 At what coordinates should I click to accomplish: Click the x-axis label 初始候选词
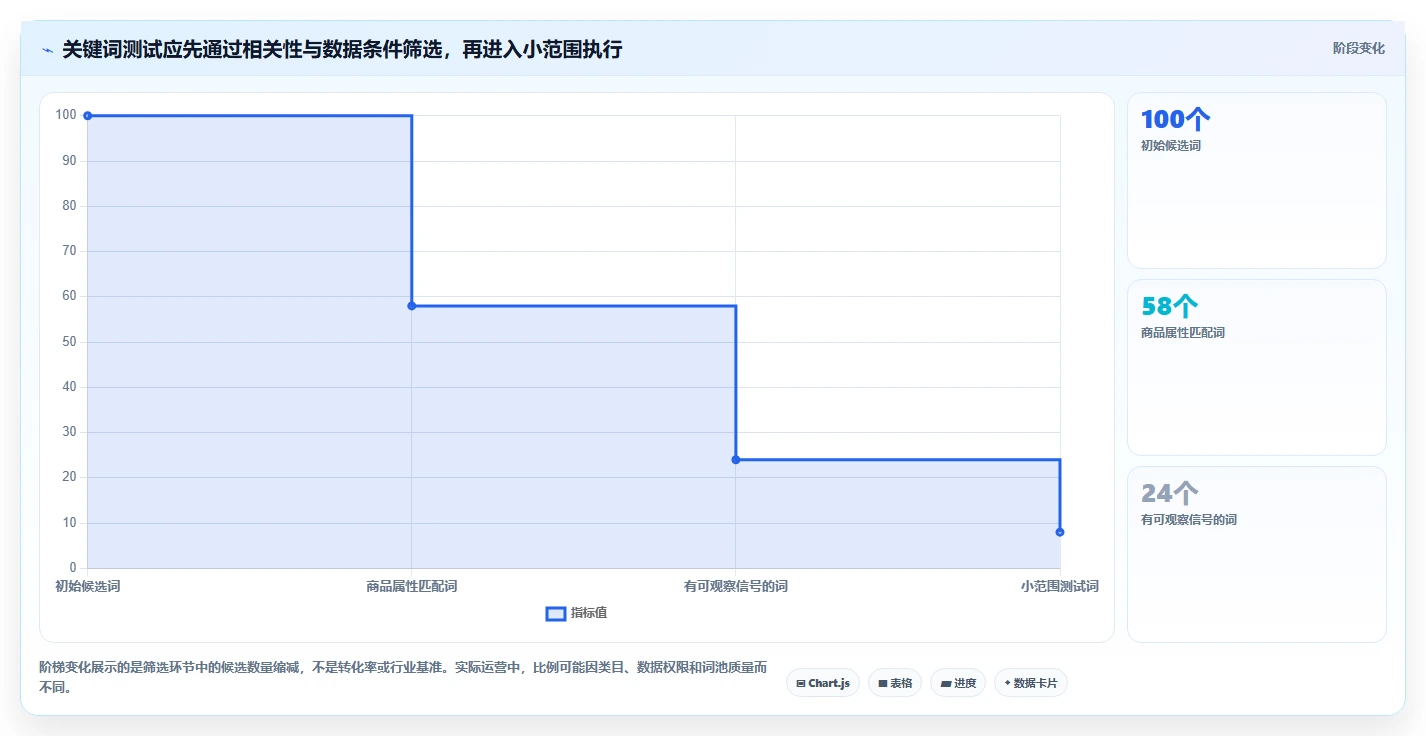[x=88, y=586]
